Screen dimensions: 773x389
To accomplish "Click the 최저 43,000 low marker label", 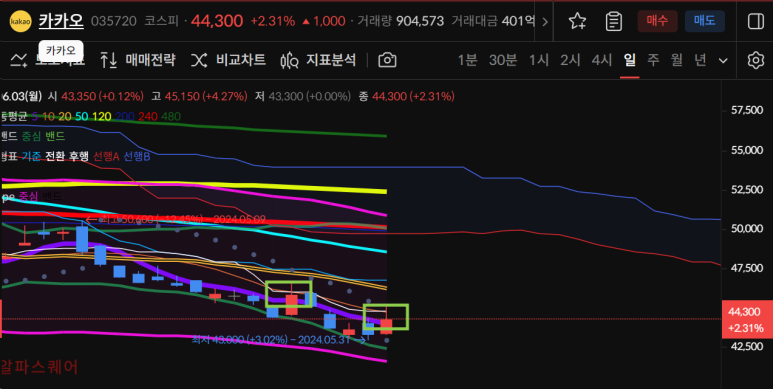I will tap(279, 340).
